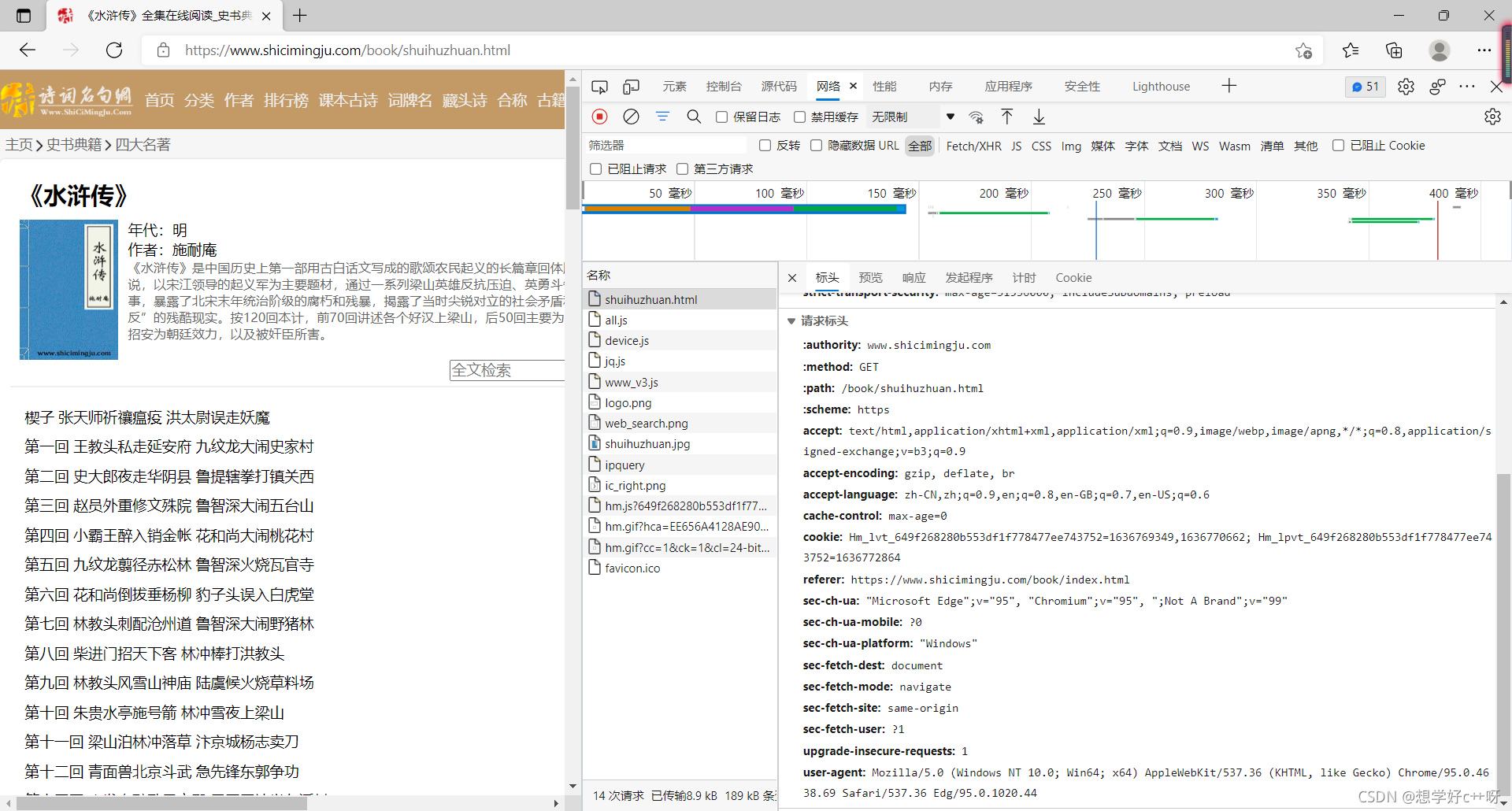The image size is (1512, 811).
Task: Open new browser tab
Action: click(x=300, y=15)
